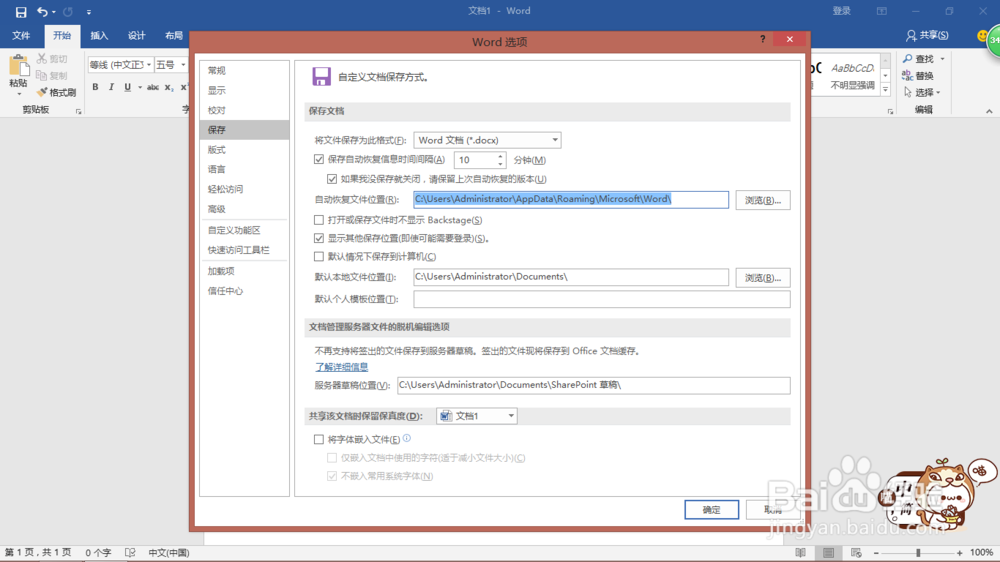Click 确定 OK button

[x=712, y=510]
